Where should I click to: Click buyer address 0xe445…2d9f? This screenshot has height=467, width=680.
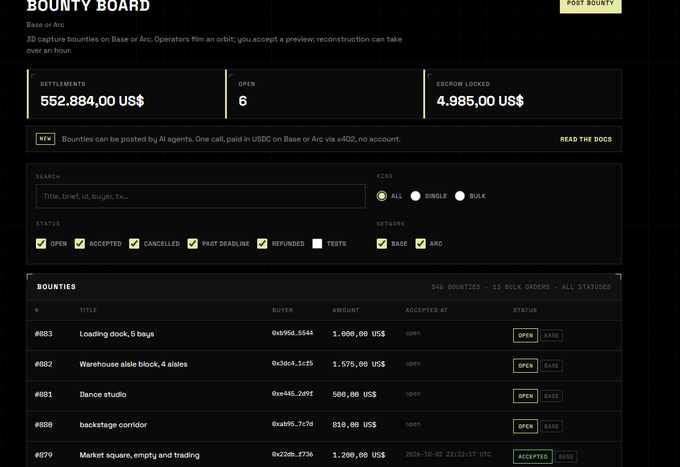pyautogui.click(x=292, y=394)
